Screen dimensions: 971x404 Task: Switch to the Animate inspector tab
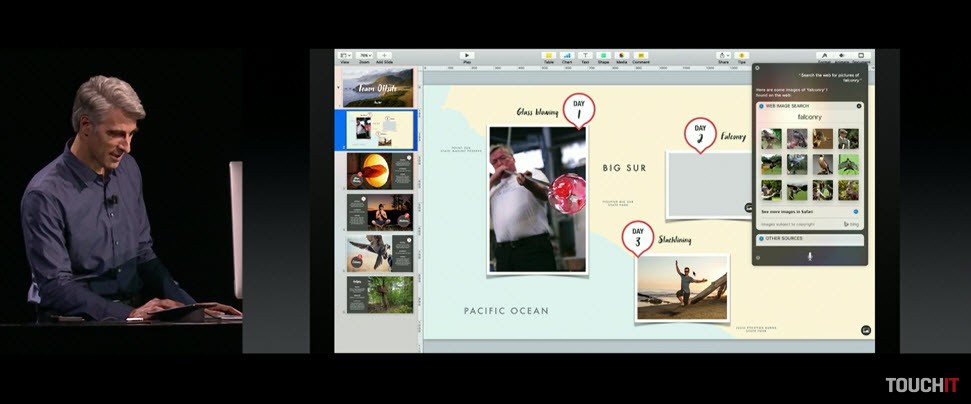[842, 56]
